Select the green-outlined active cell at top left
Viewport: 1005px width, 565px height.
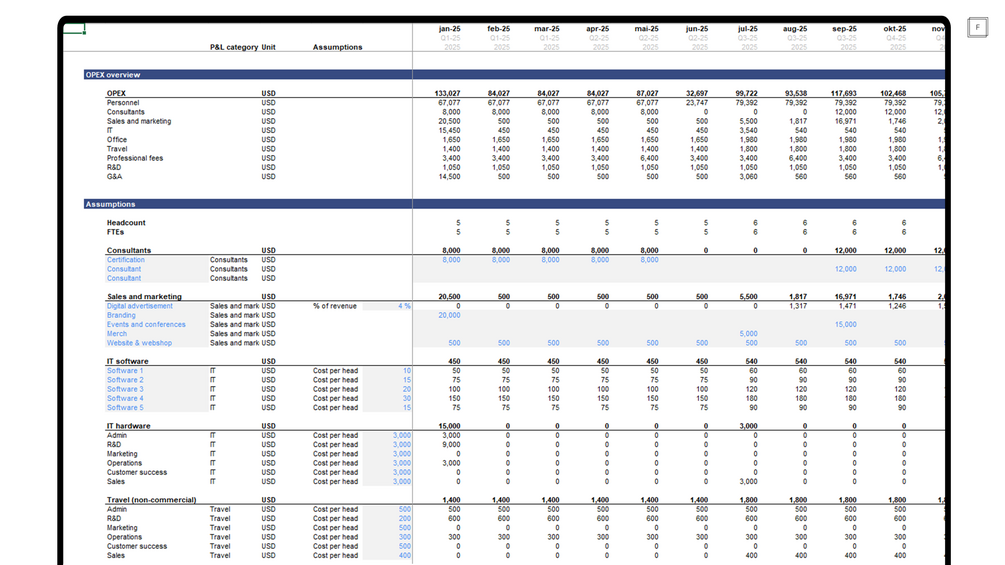pyautogui.click(x=74, y=28)
